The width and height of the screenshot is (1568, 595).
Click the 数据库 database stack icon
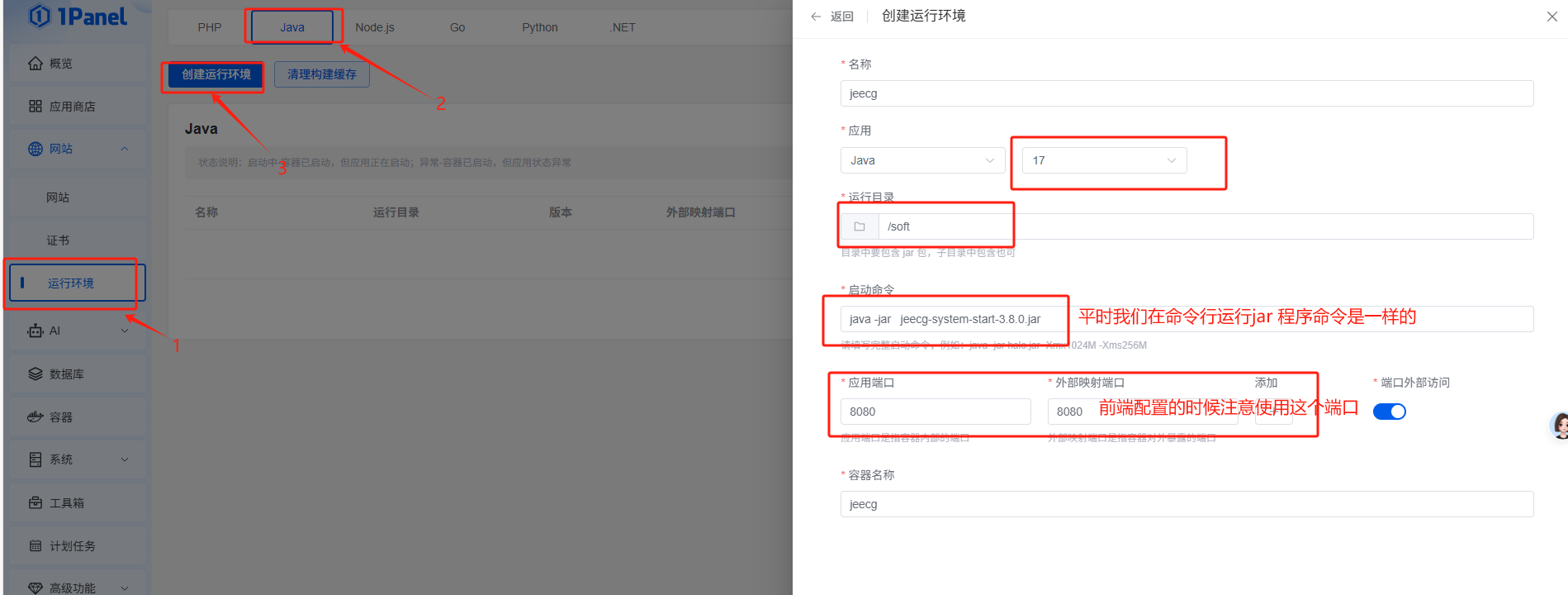click(x=36, y=374)
